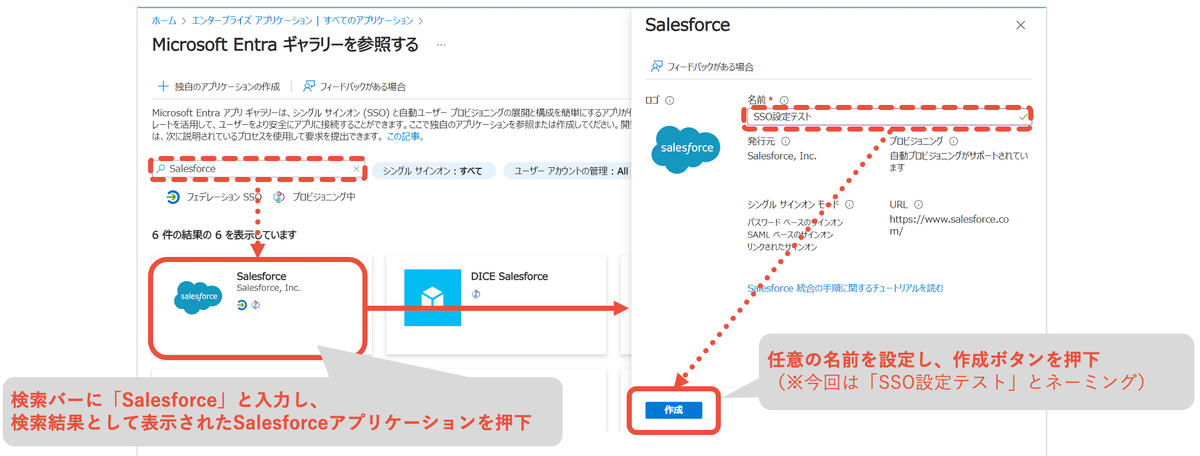Click the フェデレーション SSO legend icon
This screenshot has width=1200, height=456.
click(x=173, y=197)
